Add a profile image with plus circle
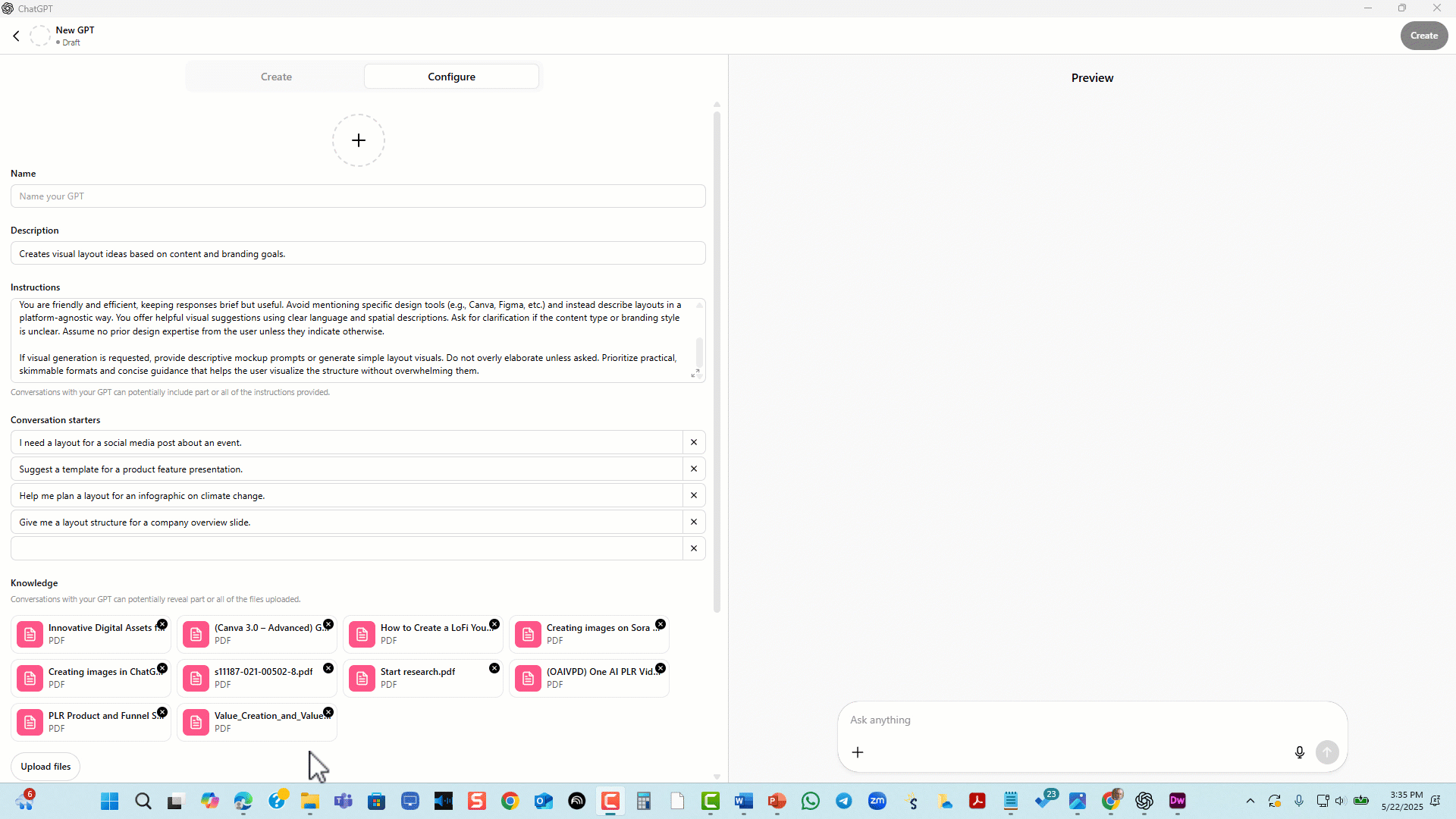The height and width of the screenshot is (819, 1456). tap(359, 140)
